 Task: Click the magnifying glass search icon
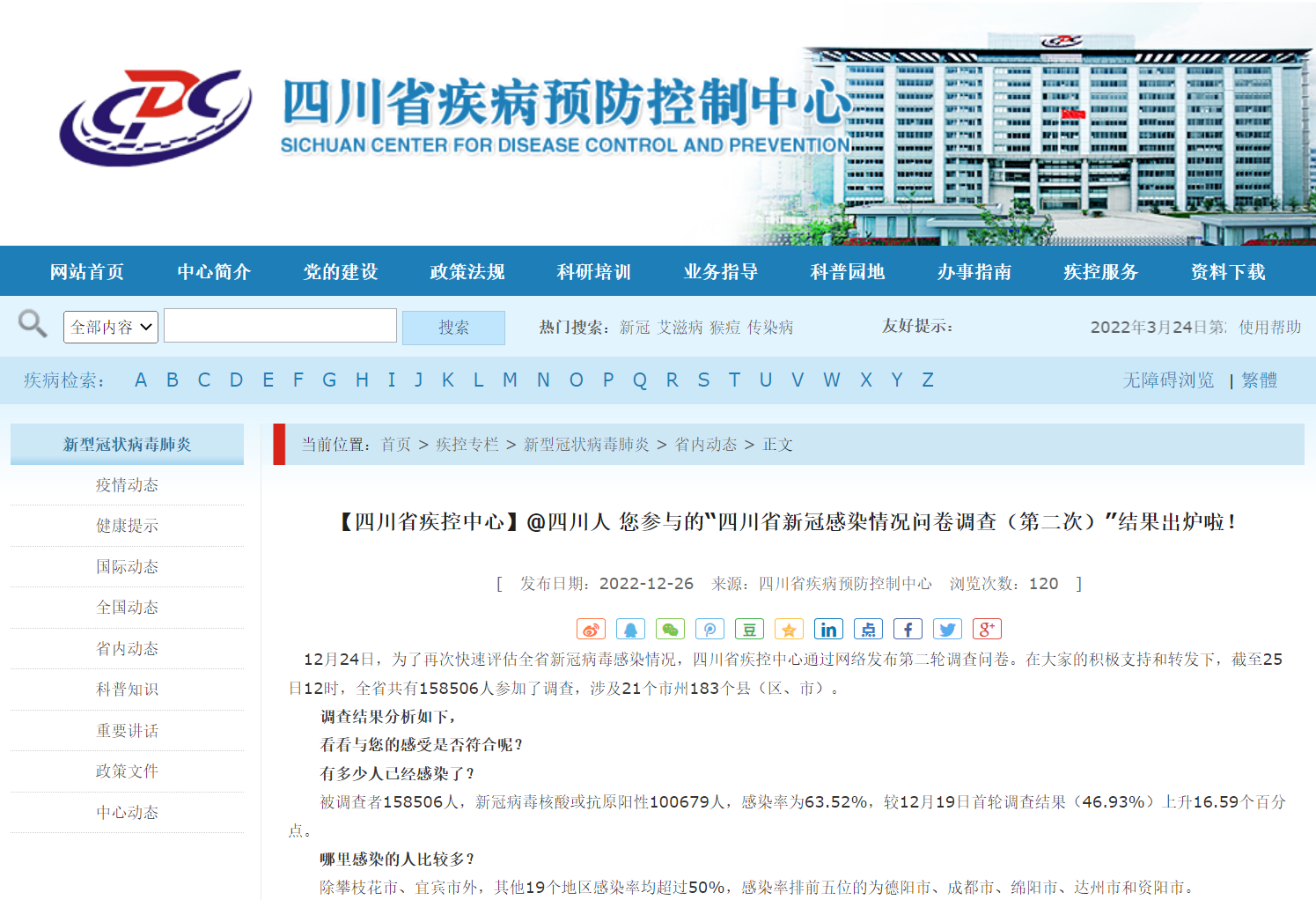coord(33,324)
